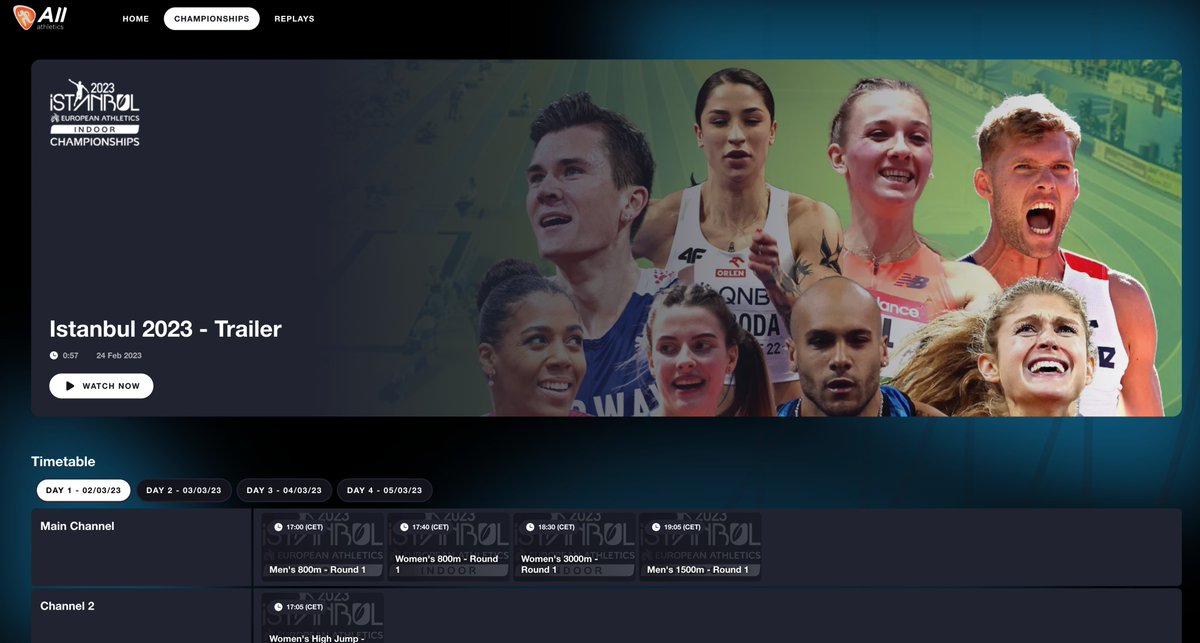Open the Championships section
Screen dimensions: 1200x643
coord(211,19)
